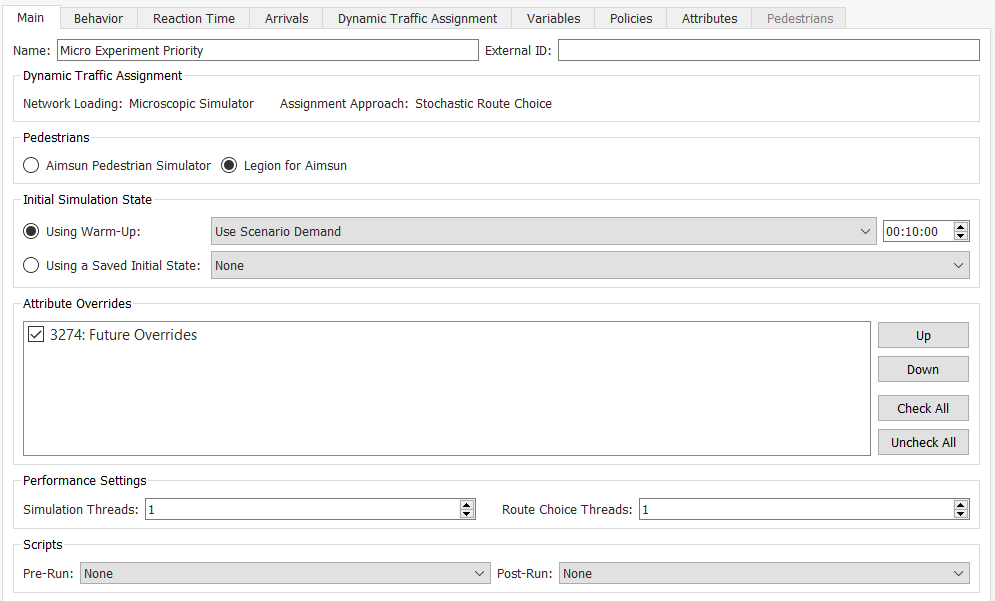Screen dimensions: 995x601
Task: Expand the Use Scenario Demand dropdown
Action: (x=543, y=231)
